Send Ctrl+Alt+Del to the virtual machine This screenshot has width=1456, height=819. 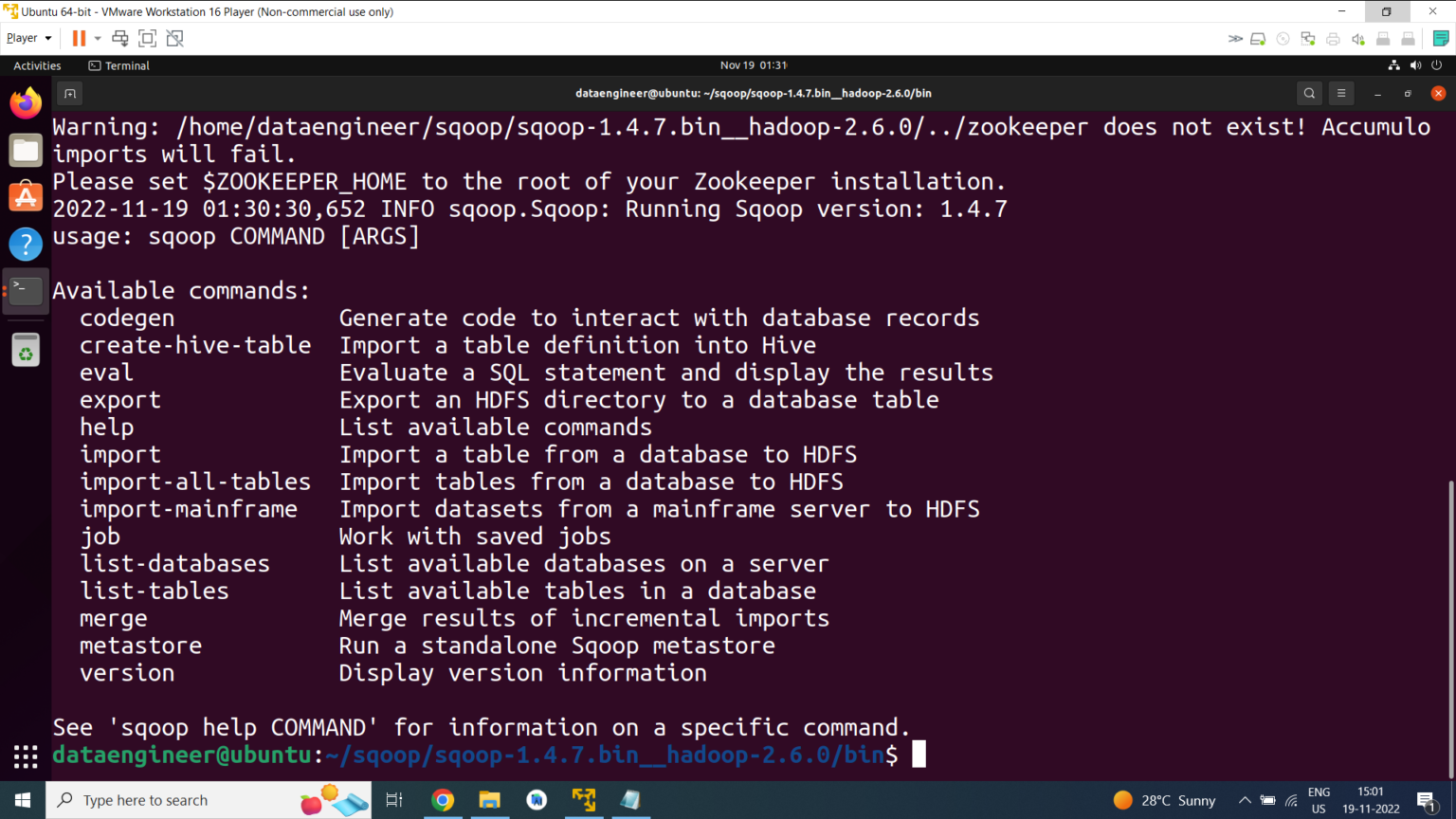click(x=120, y=38)
